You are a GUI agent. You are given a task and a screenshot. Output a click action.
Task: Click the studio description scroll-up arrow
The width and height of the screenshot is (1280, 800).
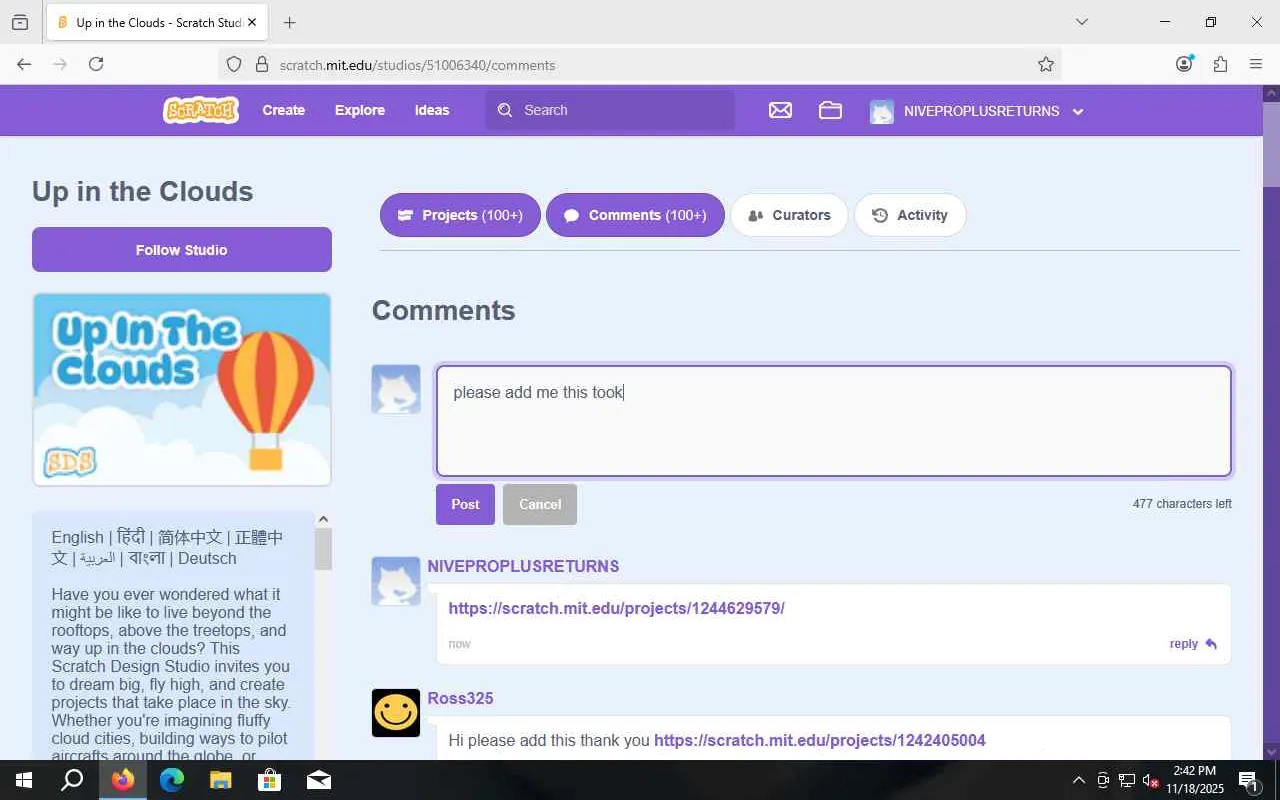pos(323,519)
